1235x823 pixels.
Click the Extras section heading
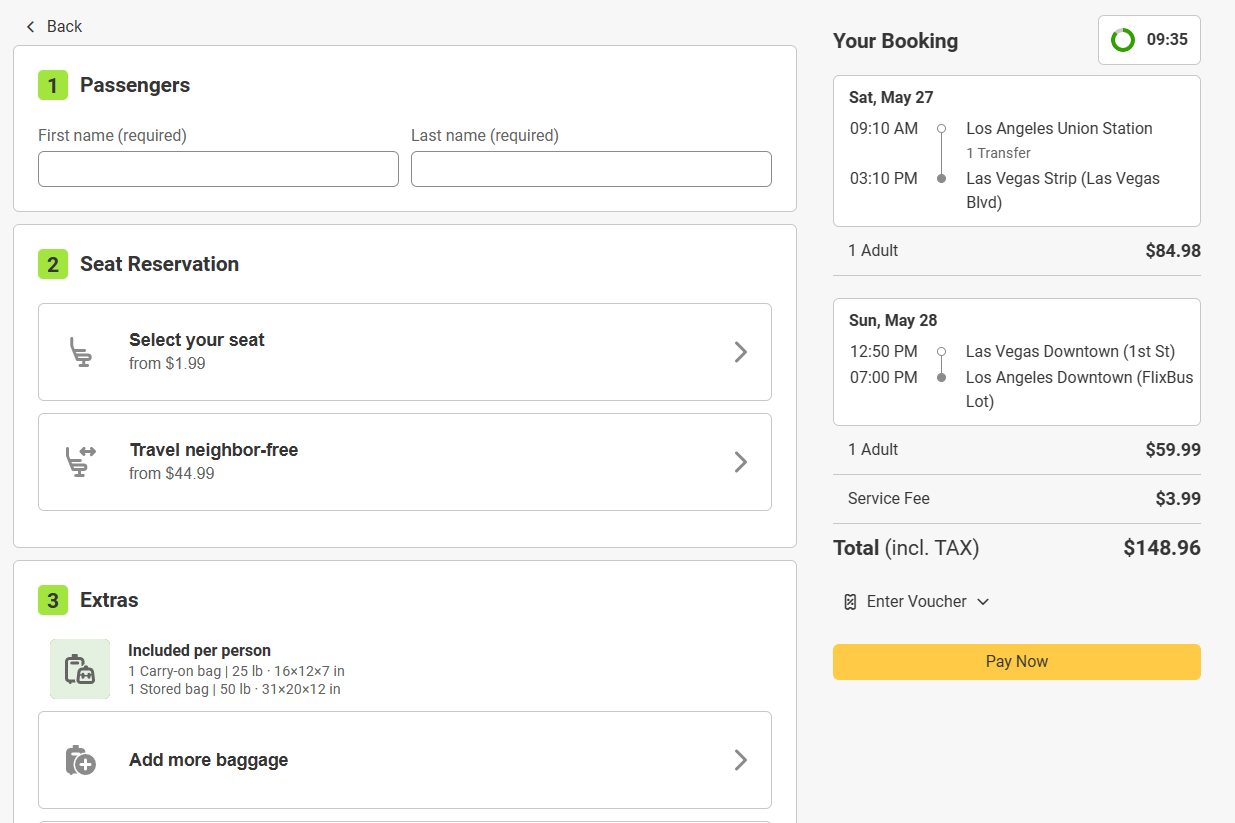tap(109, 600)
